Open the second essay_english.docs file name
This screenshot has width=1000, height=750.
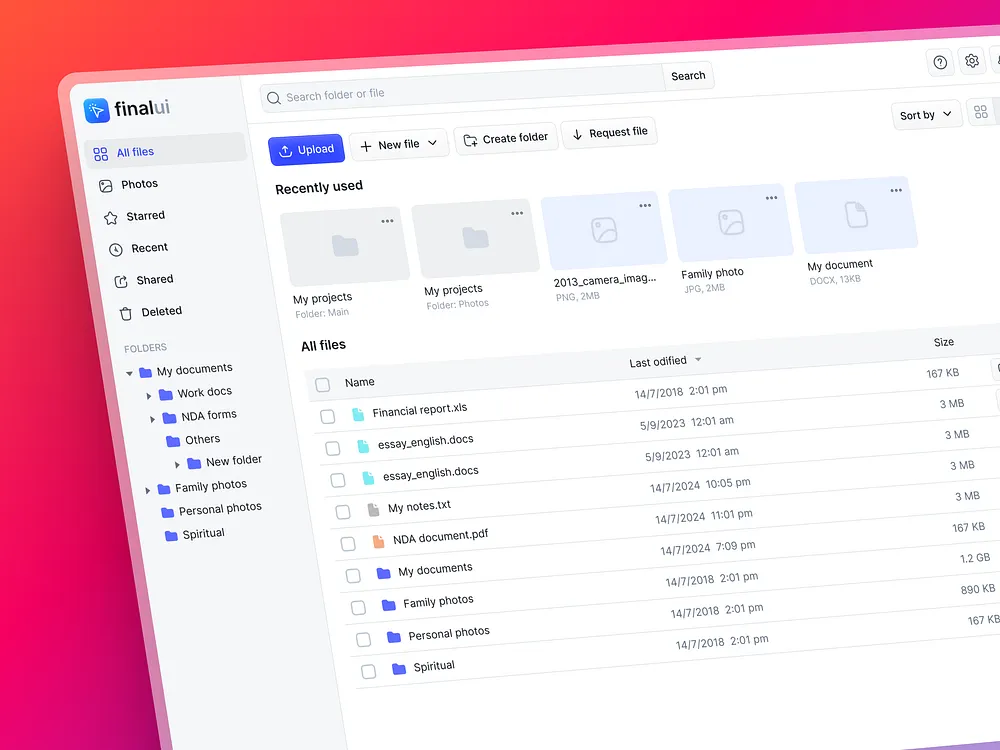tap(430, 473)
